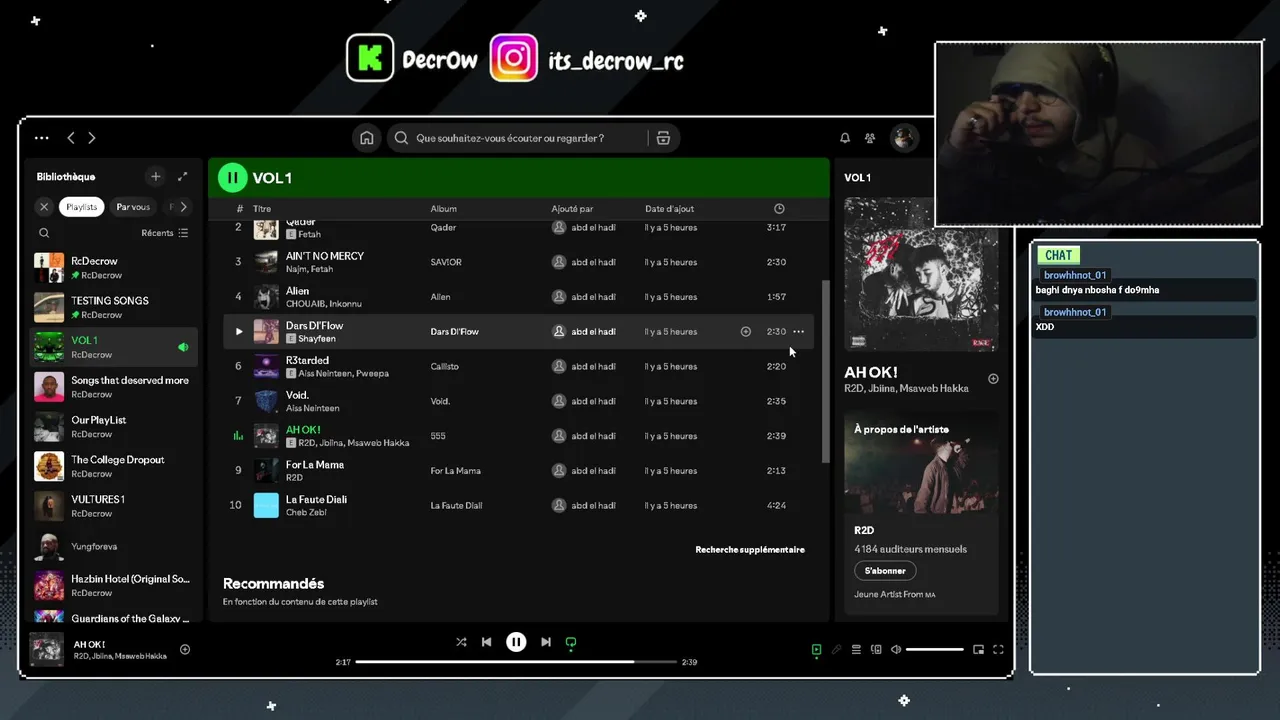Go forward with the right arrow
The height and width of the screenshot is (720, 1280).
[x=92, y=138]
